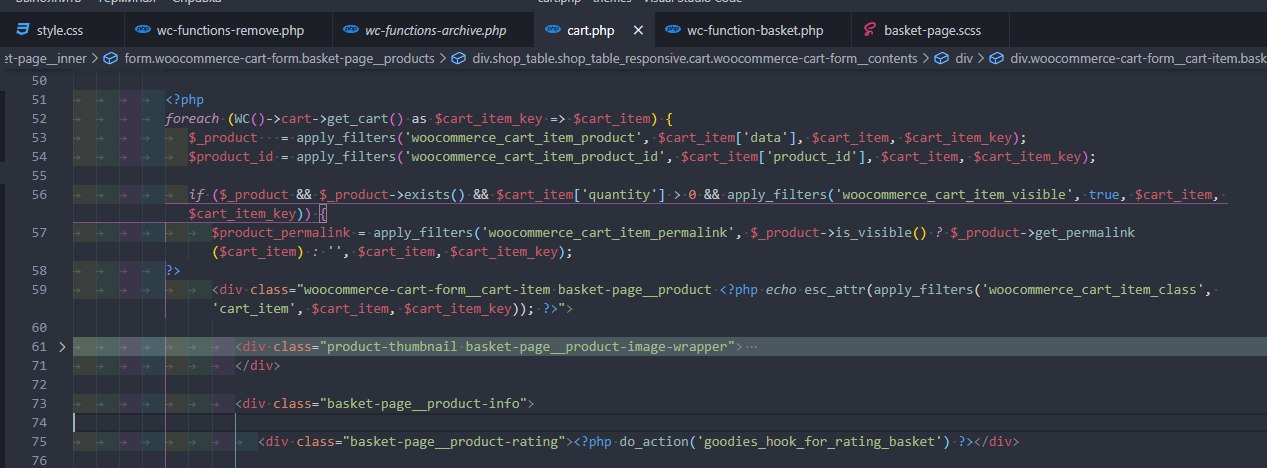Screen dimensions: 1267x468
Task: Open the short 'div' breadcrumb segment
Action: click(964, 58)
